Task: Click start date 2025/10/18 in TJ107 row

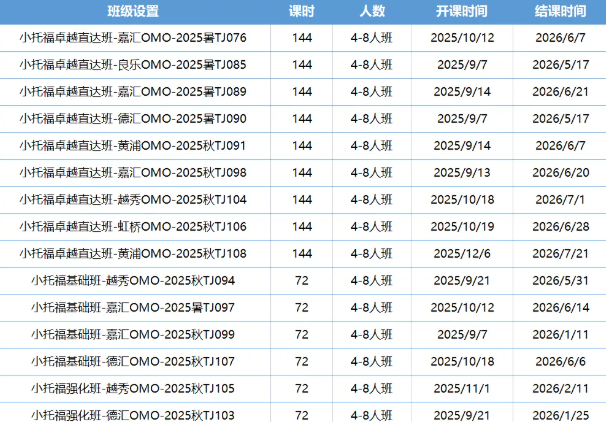Action: click(x=462, y=361)
